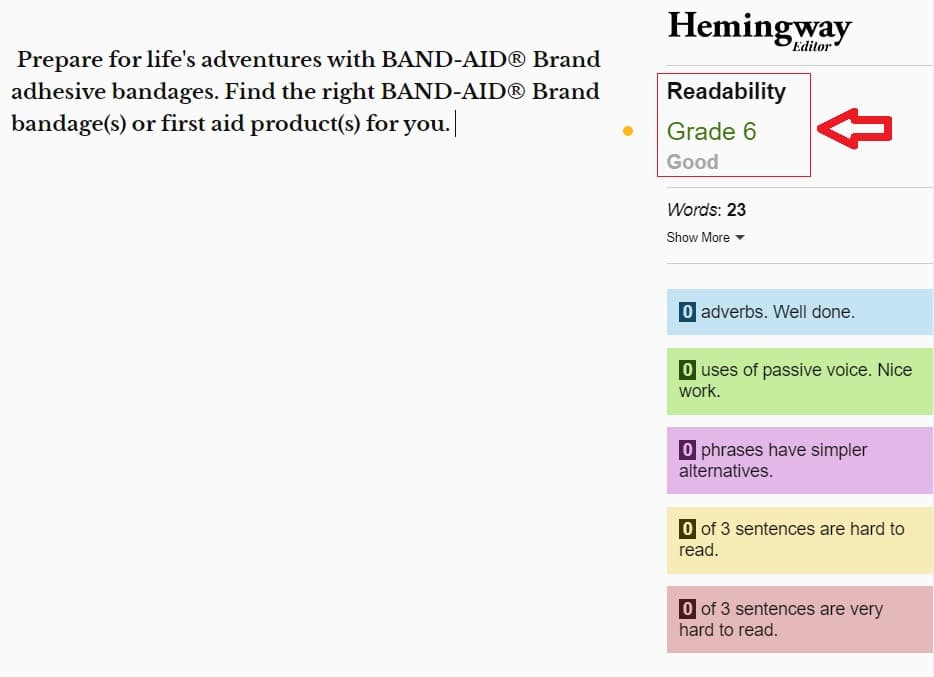Click the Good readability rating label
This screenshot has height=677, width=934.
691,161
